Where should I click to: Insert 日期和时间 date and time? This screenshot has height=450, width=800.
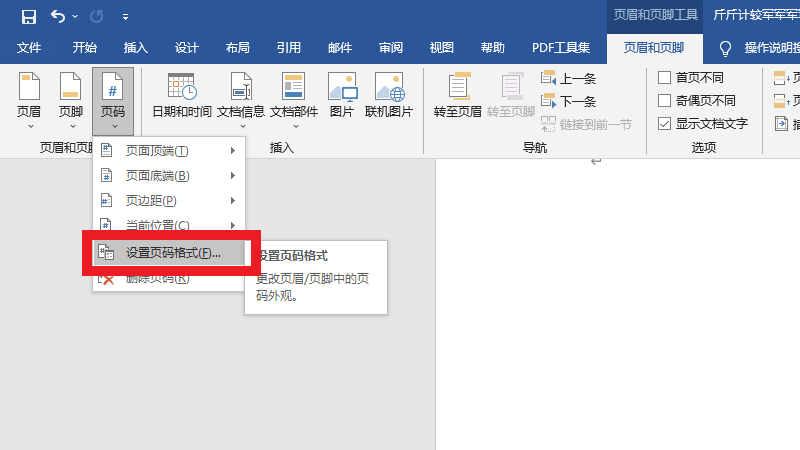click(x=181, y=98)
